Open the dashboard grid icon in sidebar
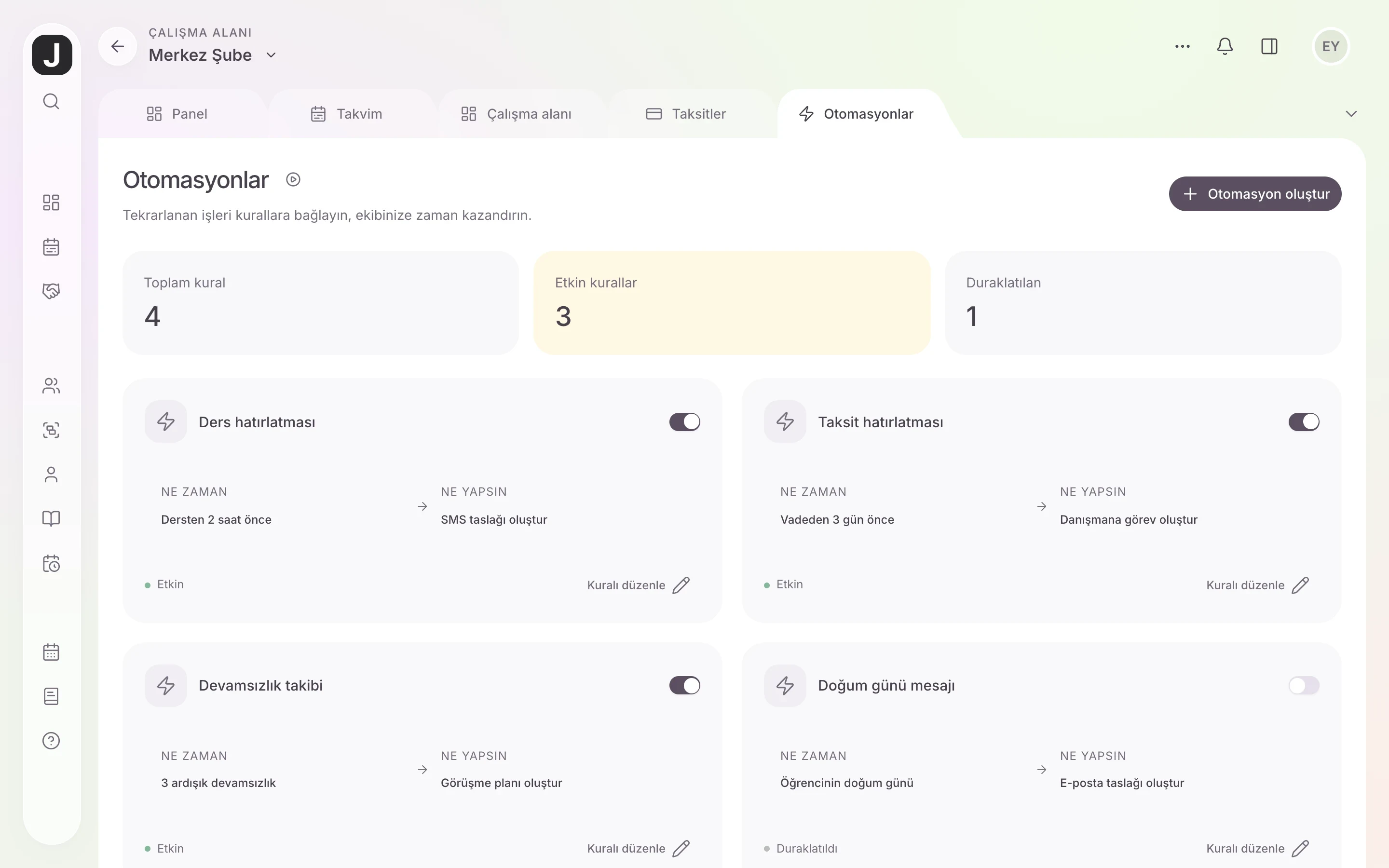Screen dimensions: 1389x868 [x=51, y=203]
